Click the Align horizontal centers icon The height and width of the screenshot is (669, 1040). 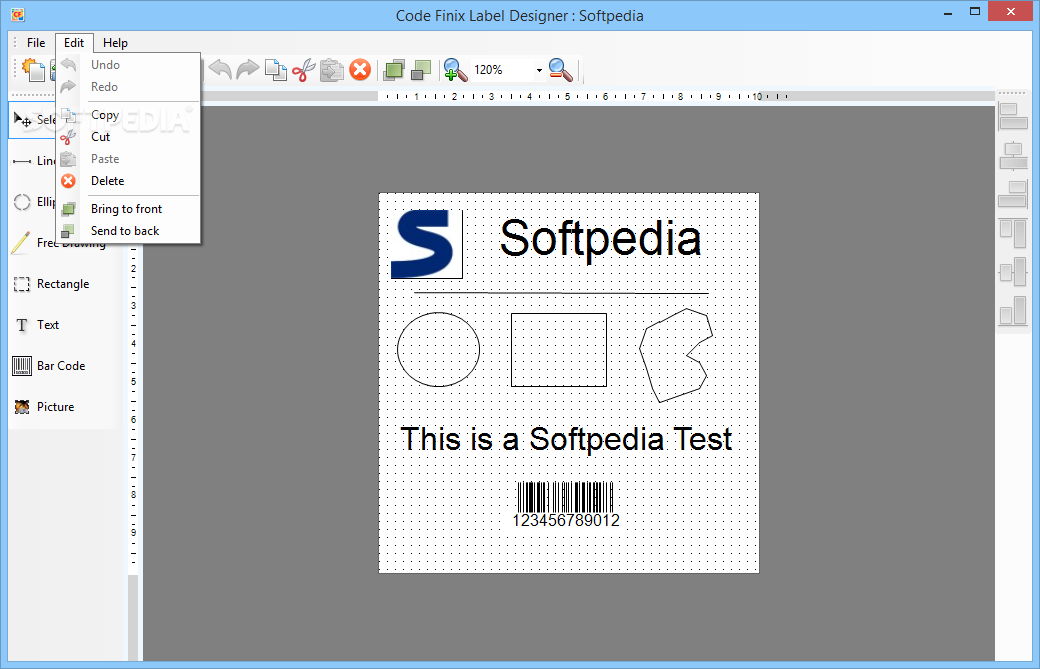point(1013,156)
